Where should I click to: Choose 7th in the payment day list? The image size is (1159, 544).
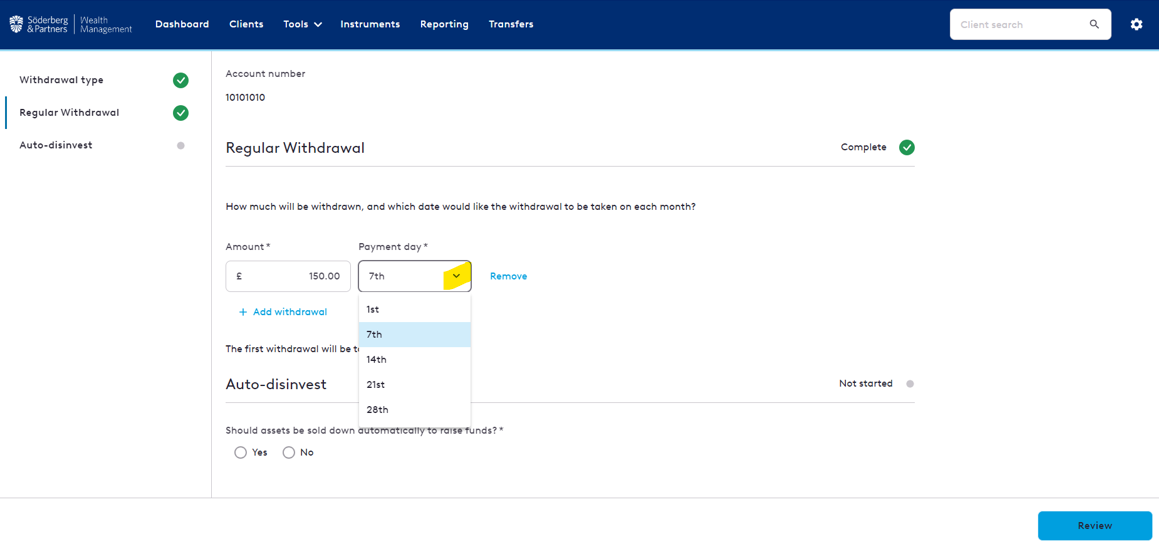pyautogui.click(x=415, y=335)
